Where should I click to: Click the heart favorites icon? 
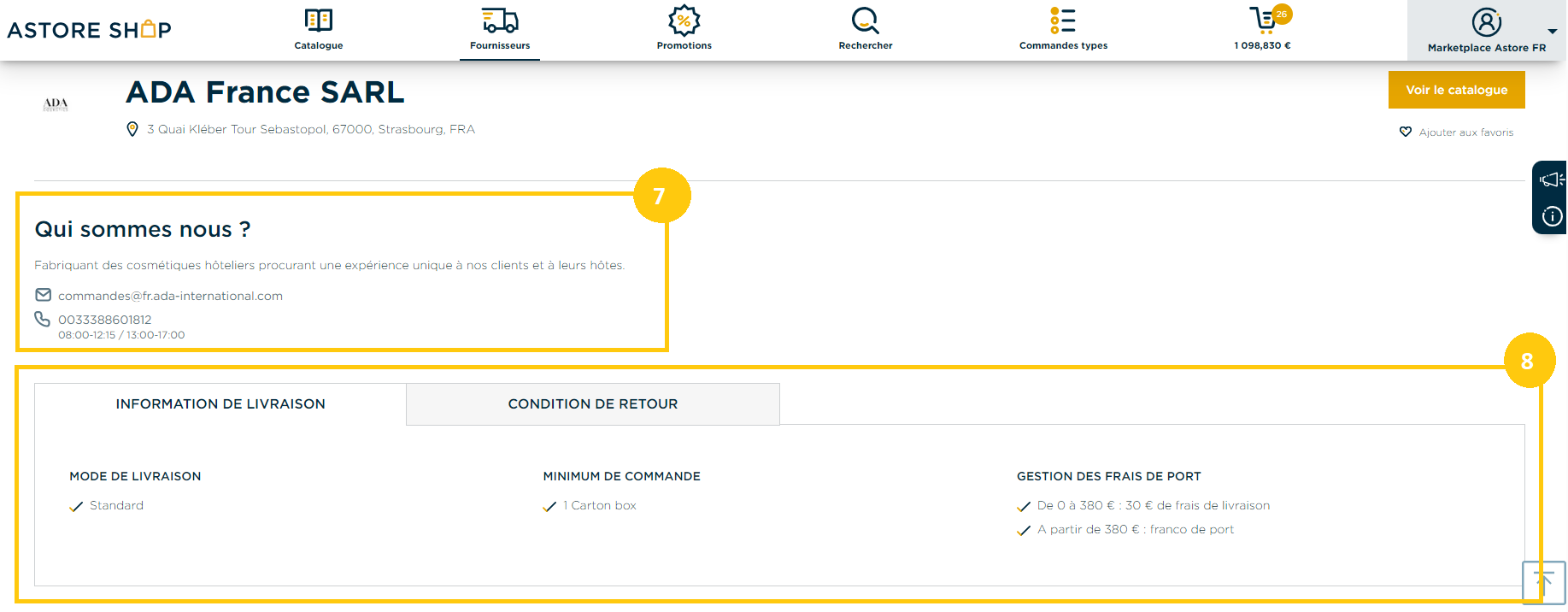pyautogui.click(x=1406, y=132)
